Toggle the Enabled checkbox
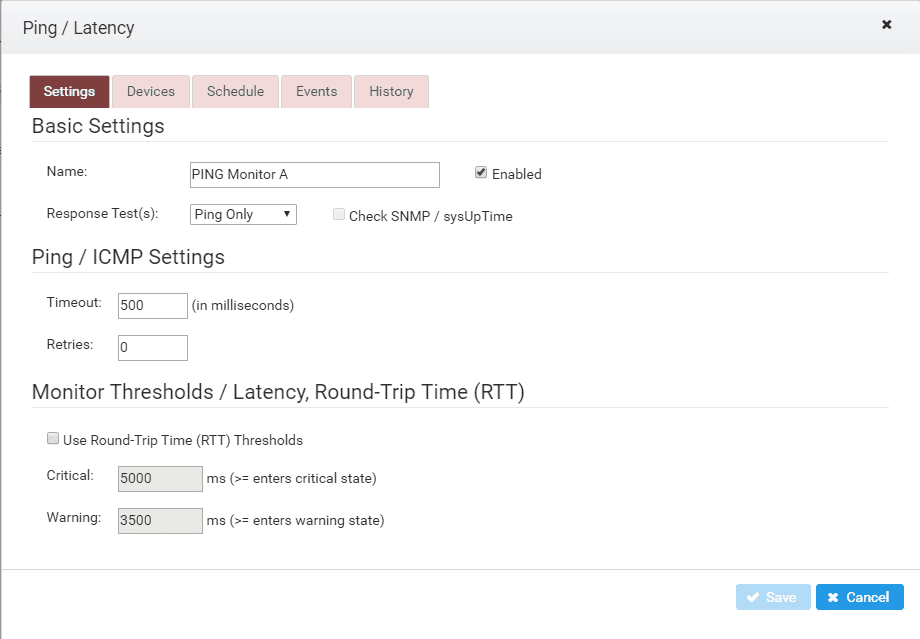This screenshot has width=920, height=639. pos(481,173)
